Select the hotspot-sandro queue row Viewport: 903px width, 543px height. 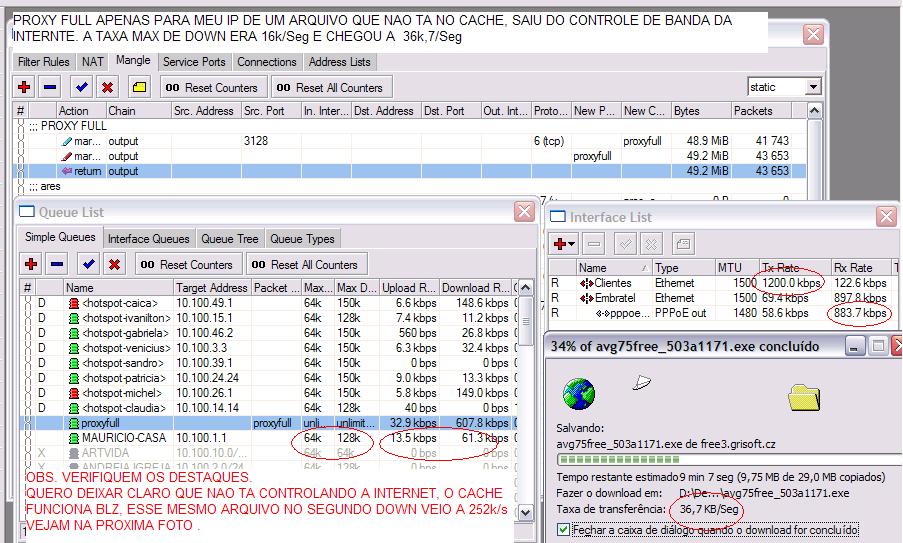tap(268, 363)
